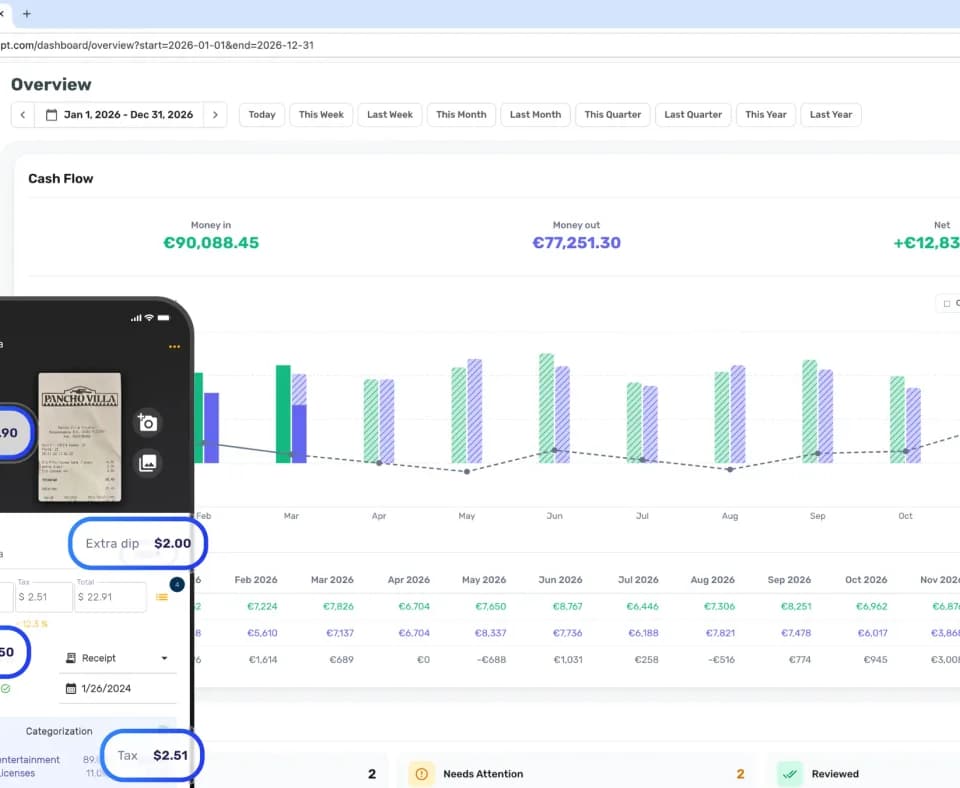Open the Receipt type dropdown
Image resolution: width=960 pixels, height=788 pixels.
click(x=118, y=658)
